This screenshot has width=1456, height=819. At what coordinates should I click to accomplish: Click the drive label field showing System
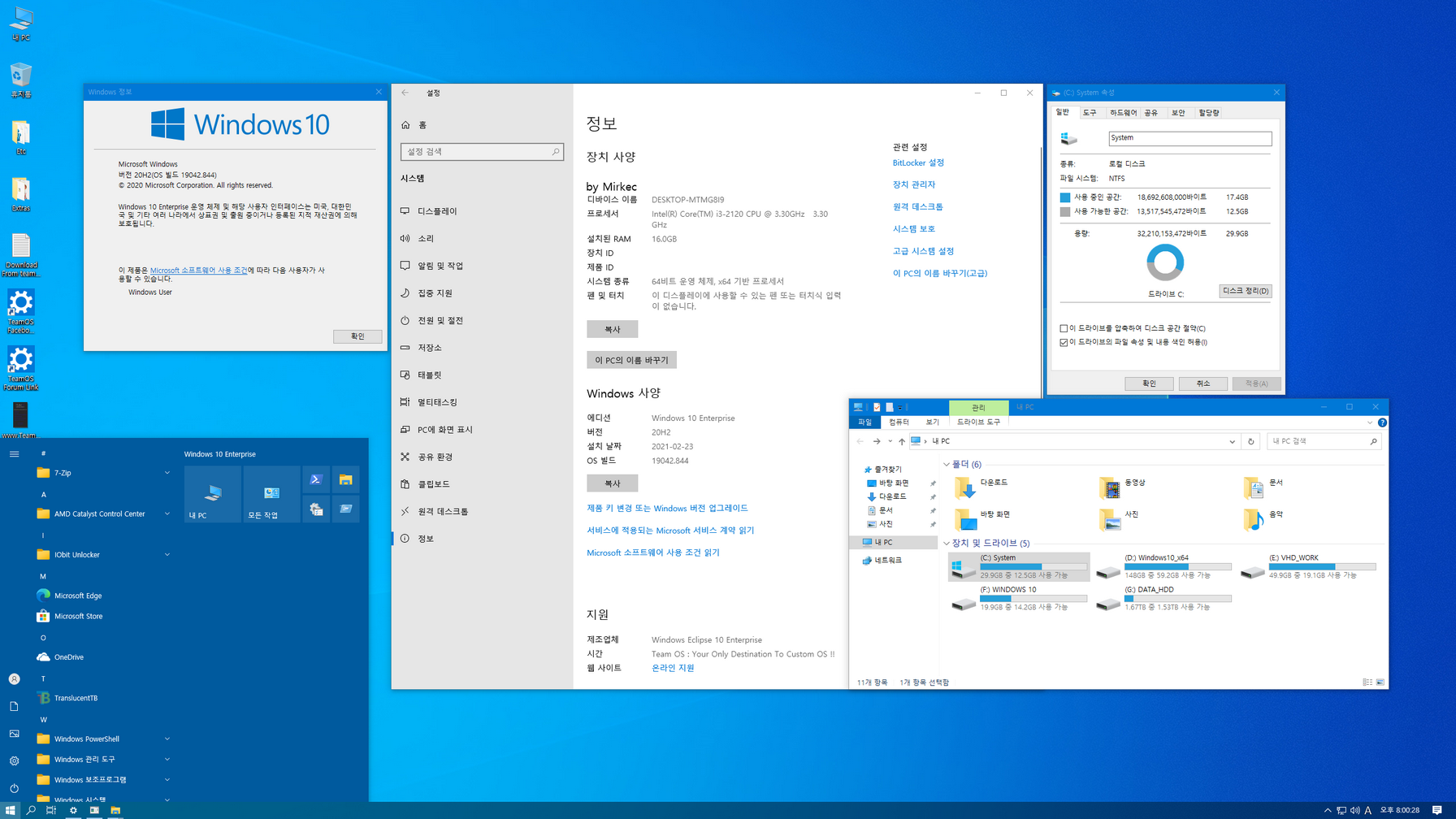[1189, 138]
